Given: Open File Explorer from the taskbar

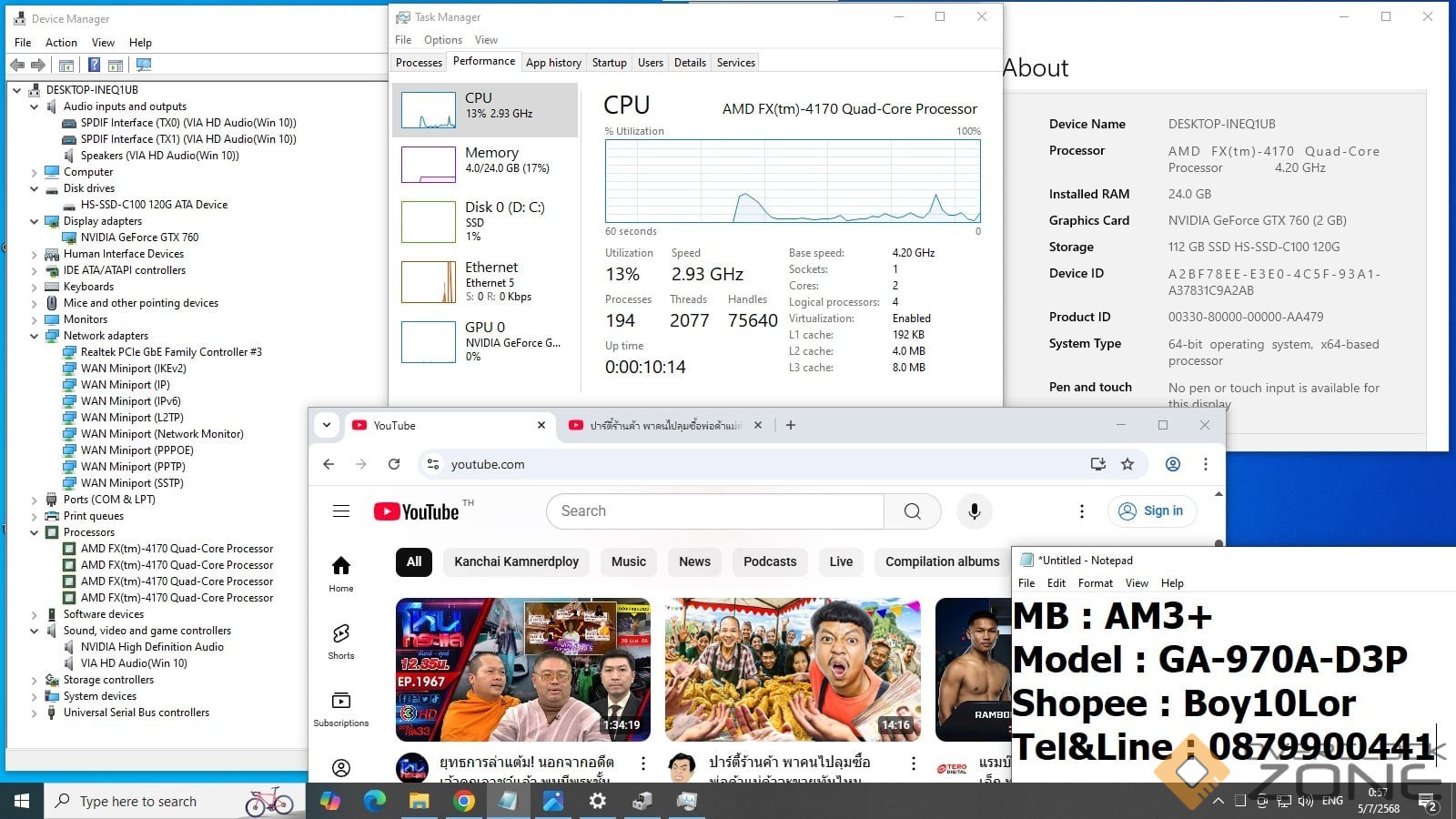Looking at the screenshot, I should coord(419,801).
